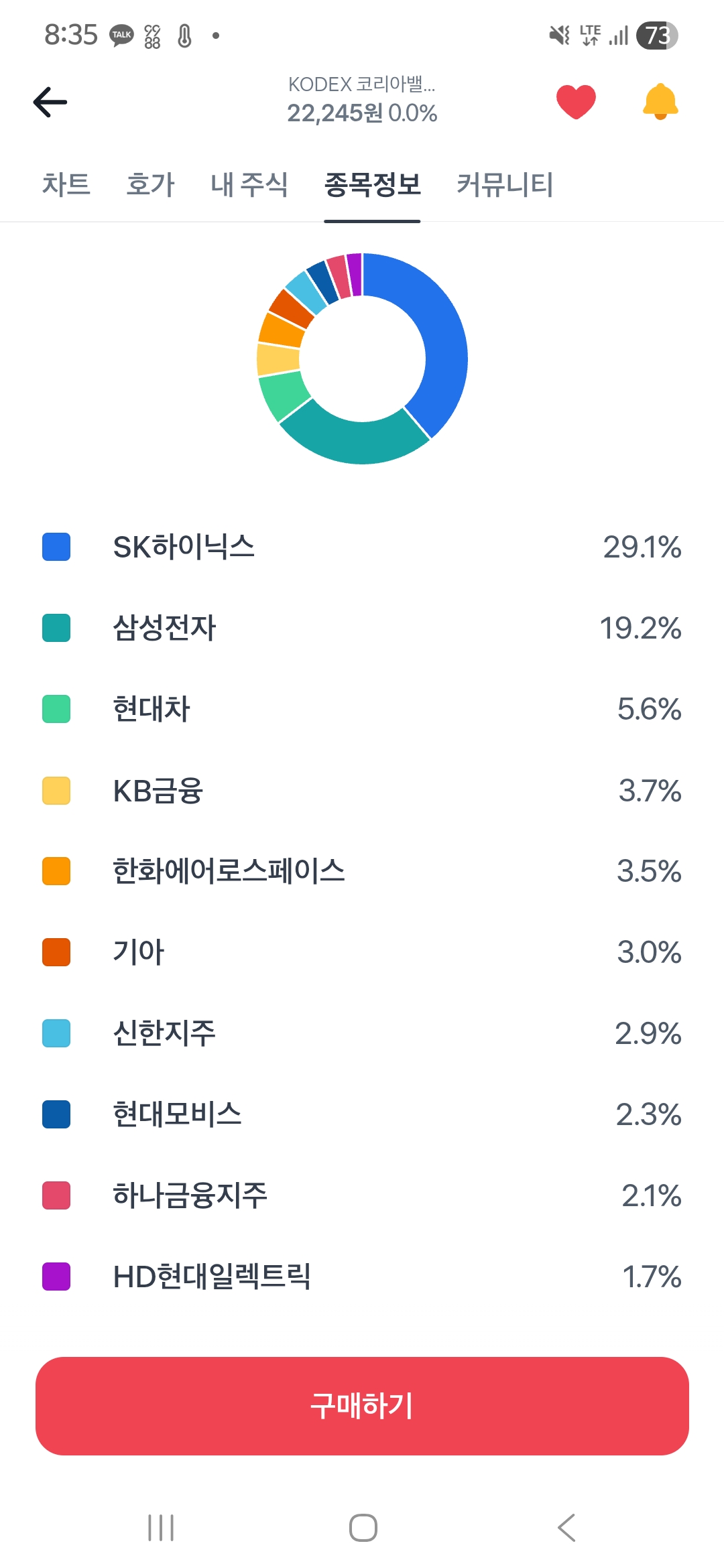The height and width of the screenshot is (1568, 724).
Task: Open the 한화에어로스페이스 holding
Action: point(229,871)
